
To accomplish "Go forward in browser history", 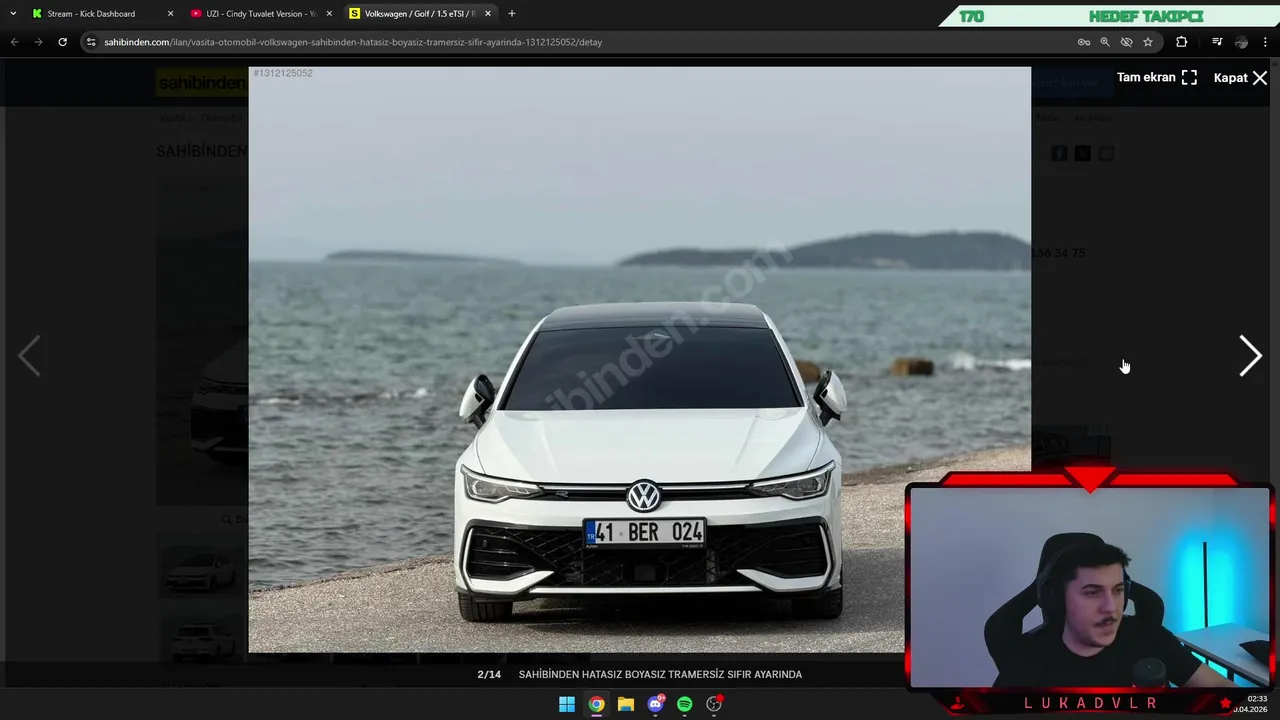I will [x=38, y=42].
